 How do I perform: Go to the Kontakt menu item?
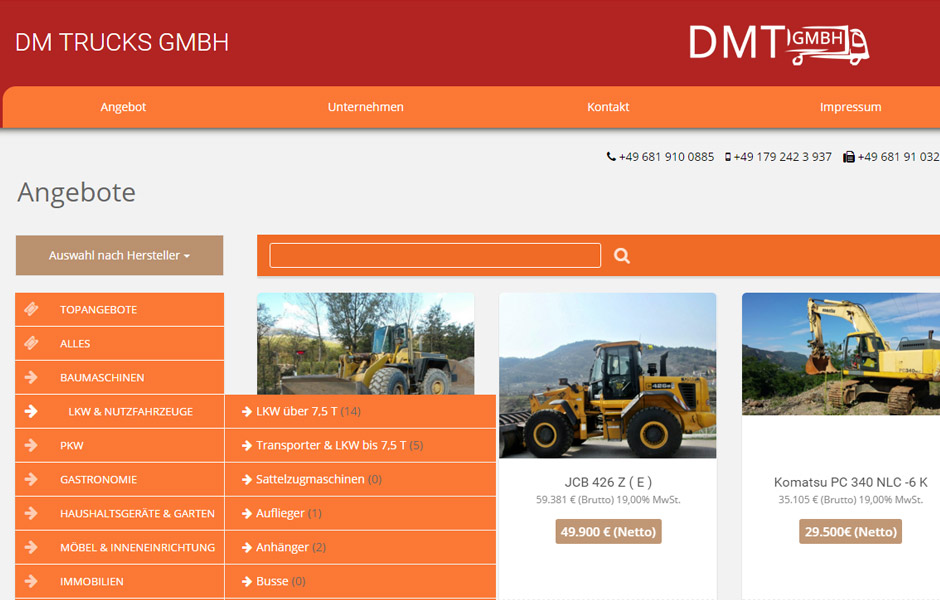[608, 107]
